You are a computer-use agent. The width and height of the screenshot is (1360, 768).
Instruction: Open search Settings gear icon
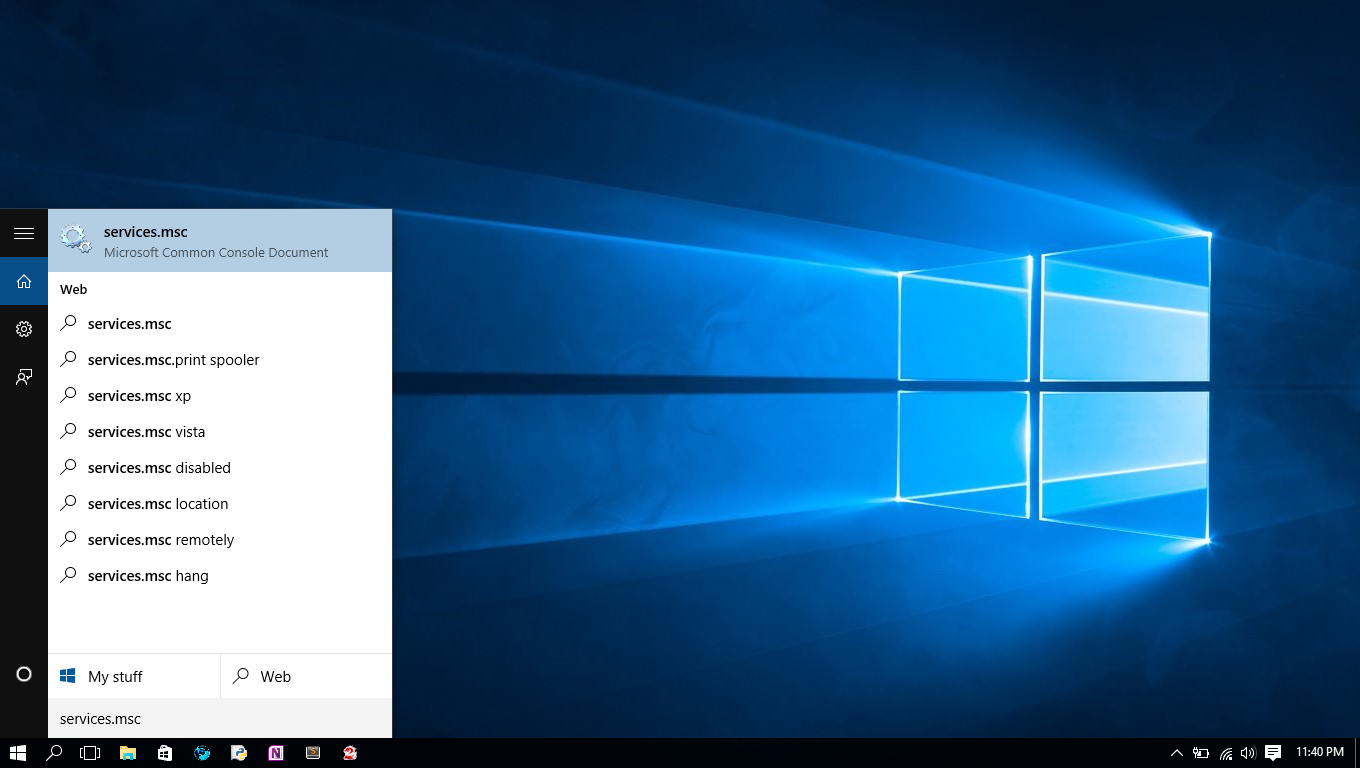tap(24, 329)
